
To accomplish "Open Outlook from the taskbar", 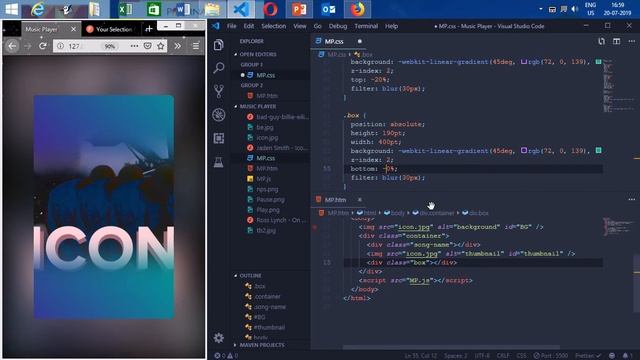I will coord(328,9).
